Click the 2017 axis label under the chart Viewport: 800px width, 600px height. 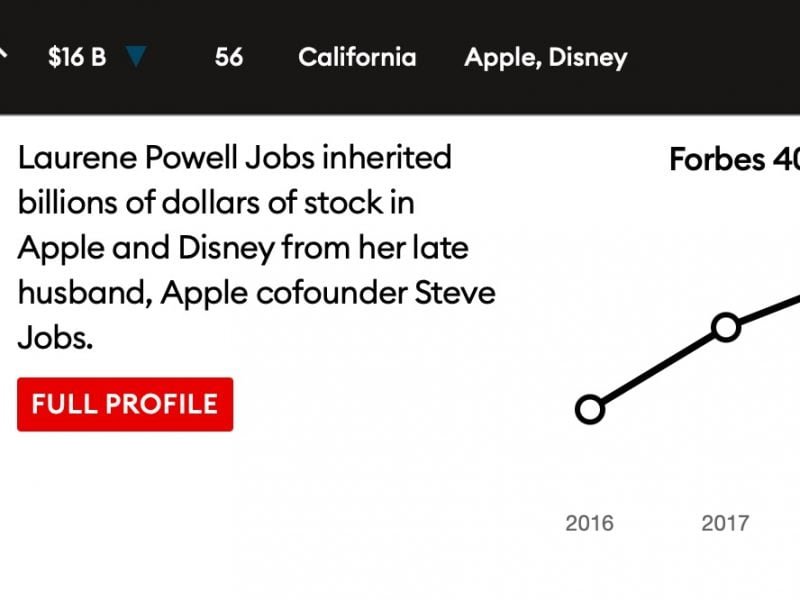(727, 520)
